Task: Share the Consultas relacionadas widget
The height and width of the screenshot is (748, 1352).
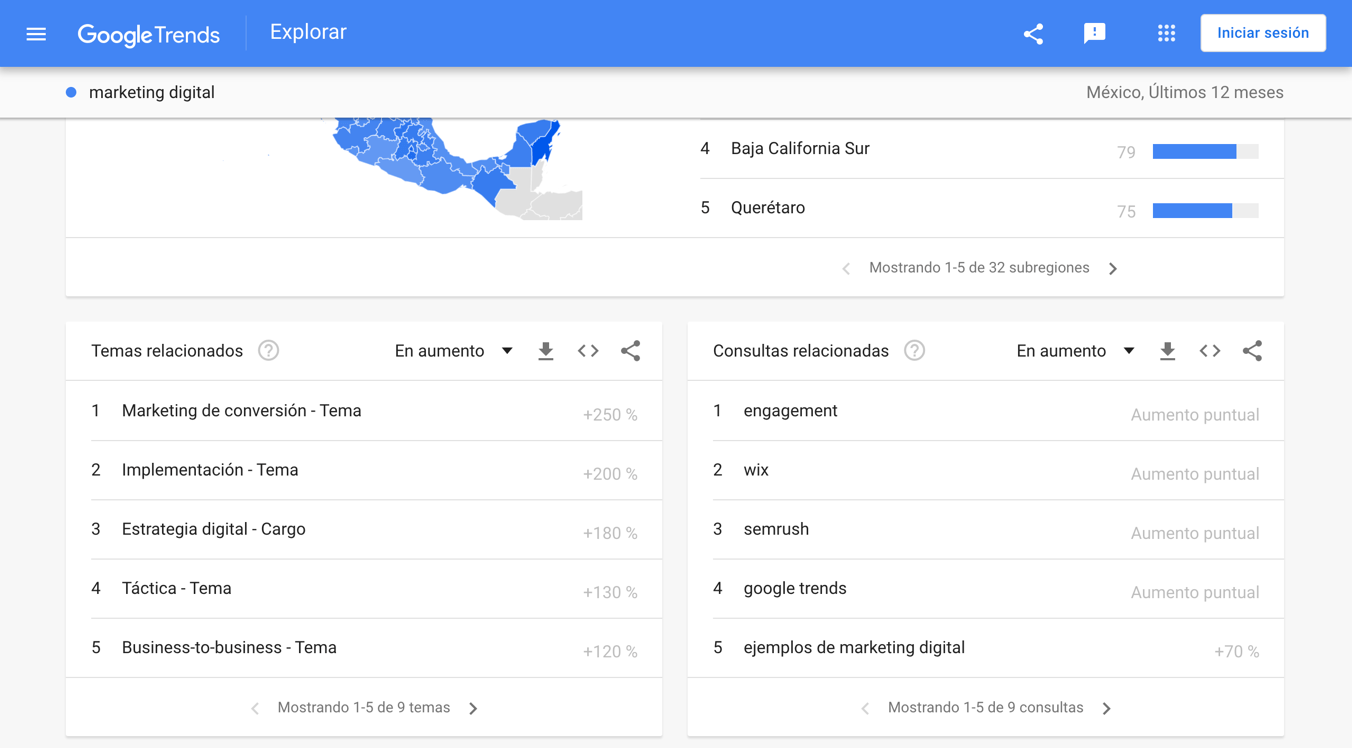Action: tap(1252, 351)
